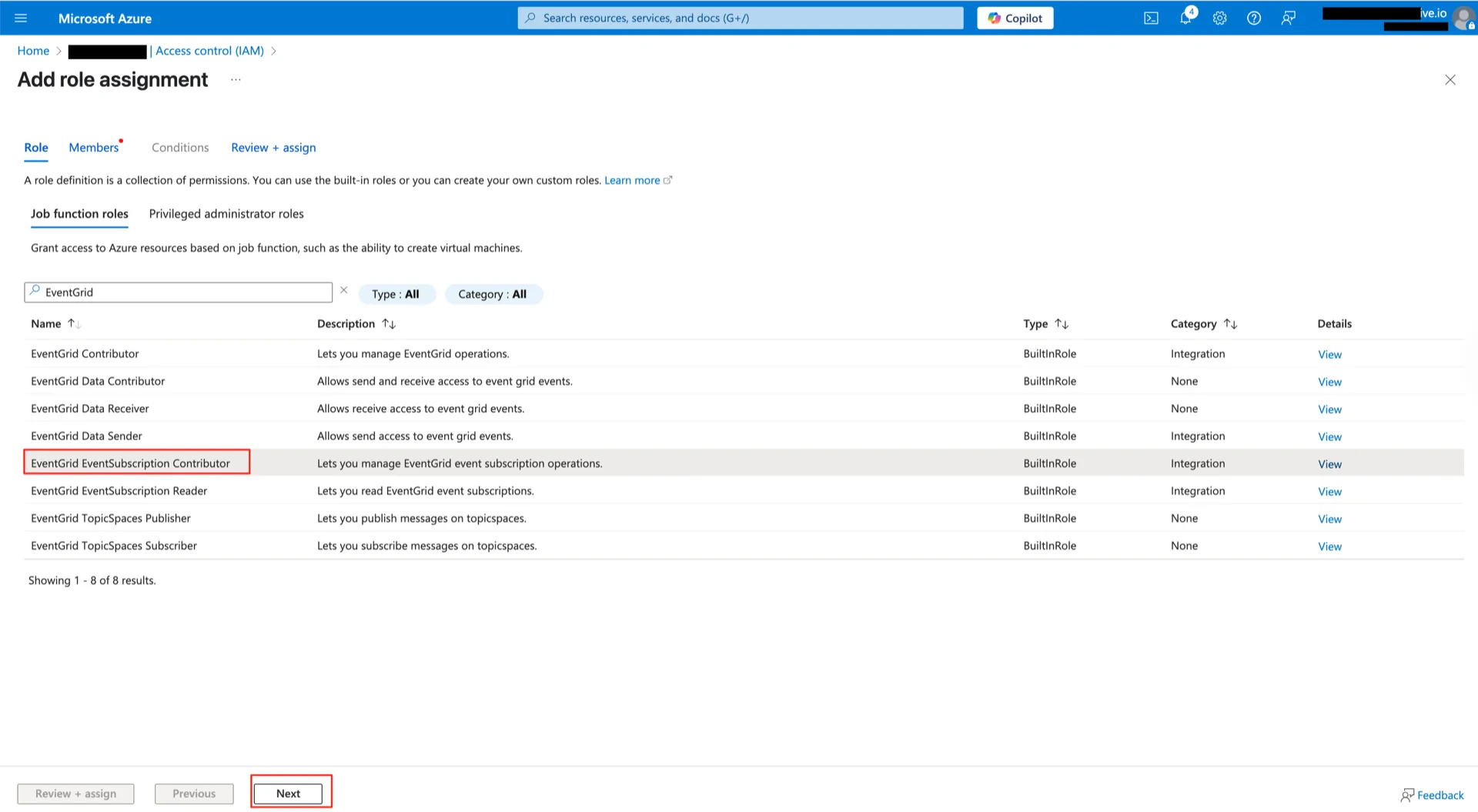Click the top bar feedback person icon

(x=1288, y=18)
